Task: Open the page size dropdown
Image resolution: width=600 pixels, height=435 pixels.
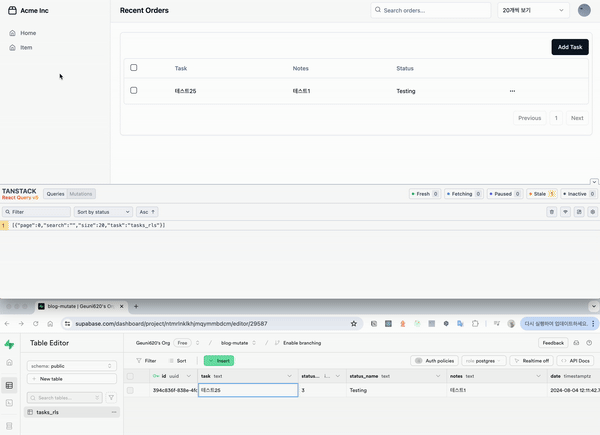Action: 533,10
